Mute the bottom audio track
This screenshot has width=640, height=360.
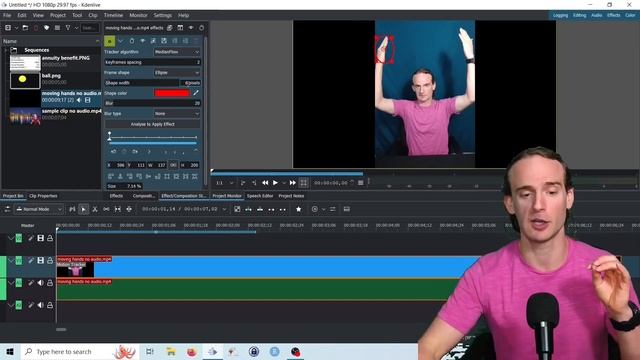tap(40, 305)
